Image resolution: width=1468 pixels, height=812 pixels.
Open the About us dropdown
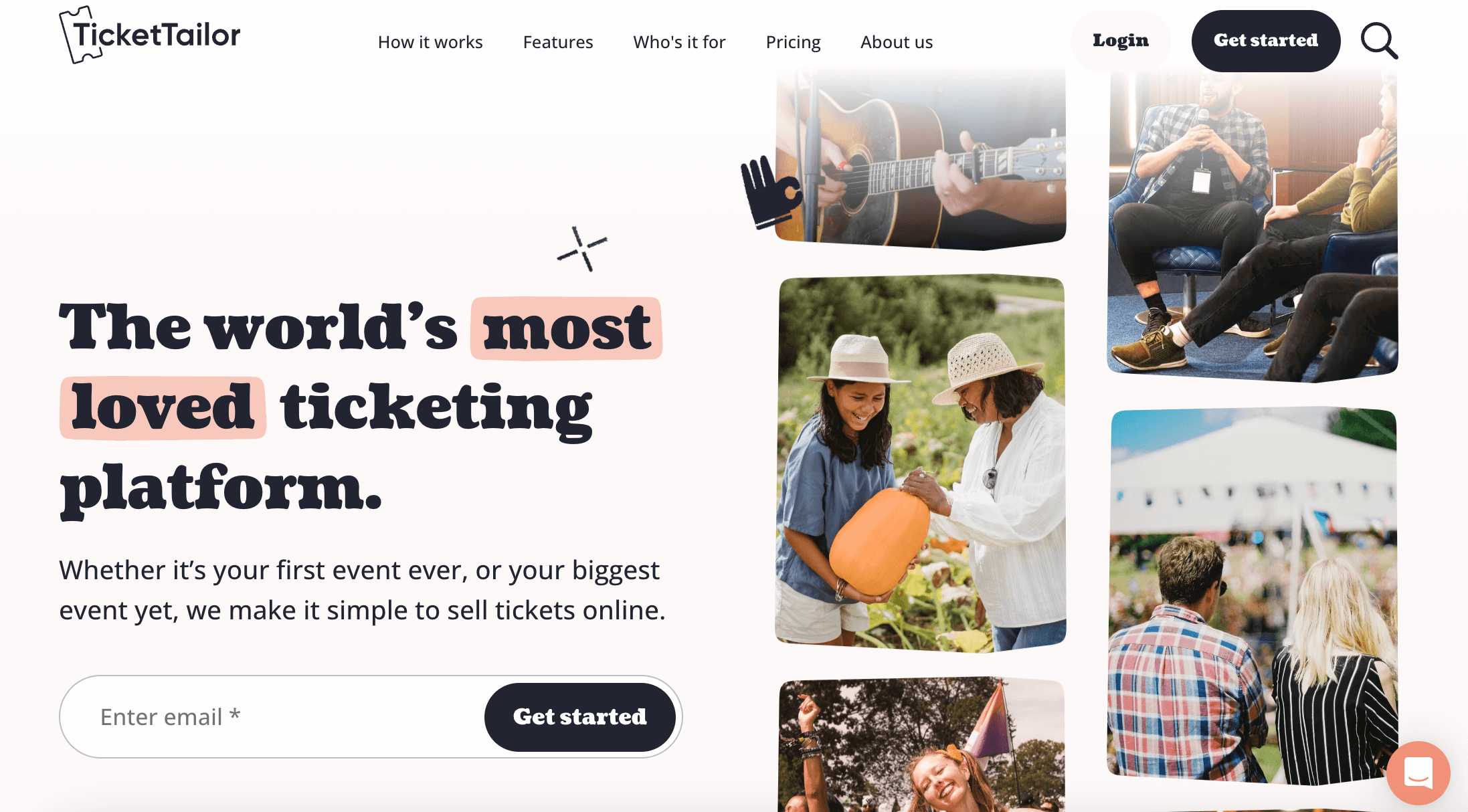(x=896, y=42)
